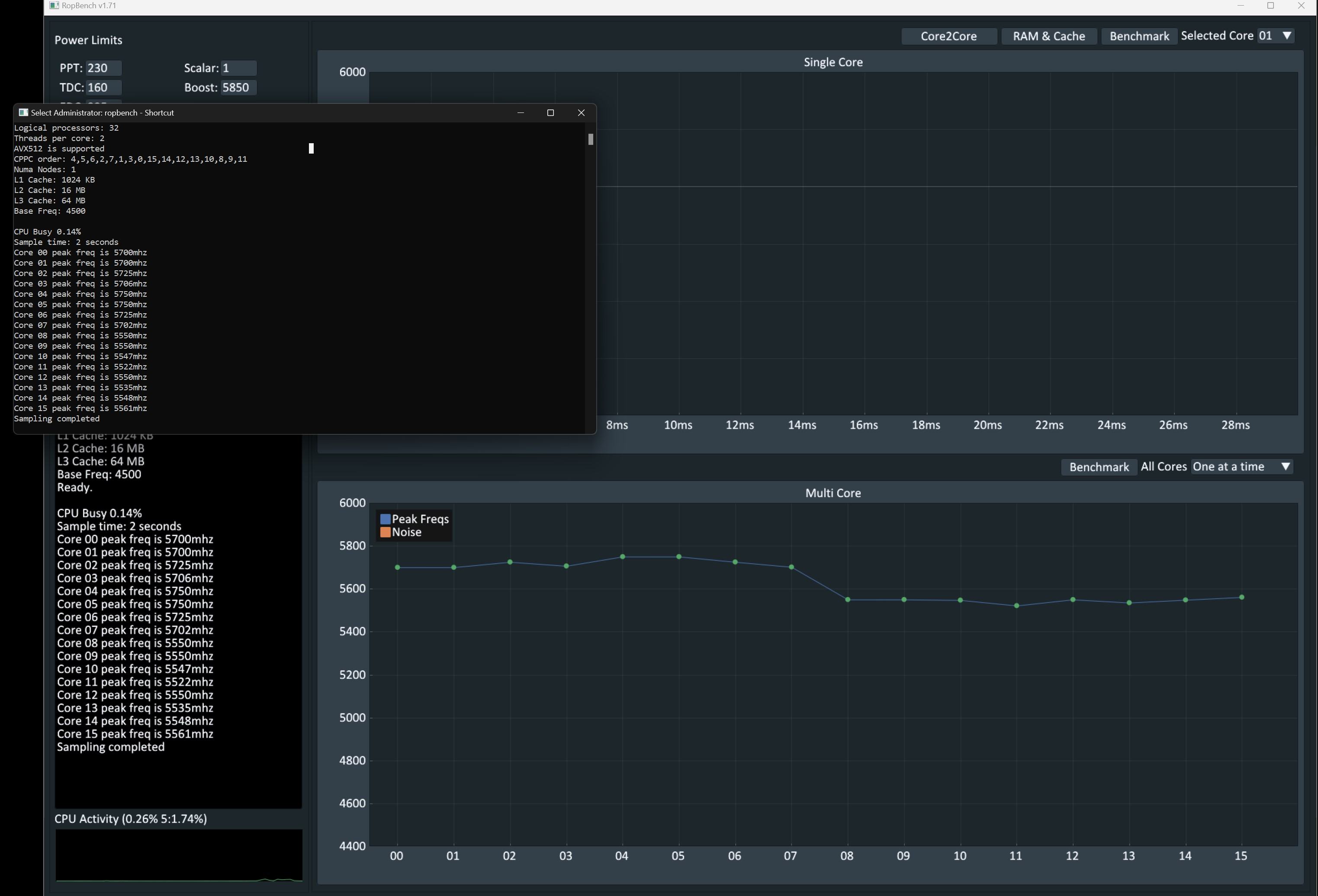Viewport: 1318px width, 896px height.
Task: Click the Scalar input field
Action: (x=238, y=68)
